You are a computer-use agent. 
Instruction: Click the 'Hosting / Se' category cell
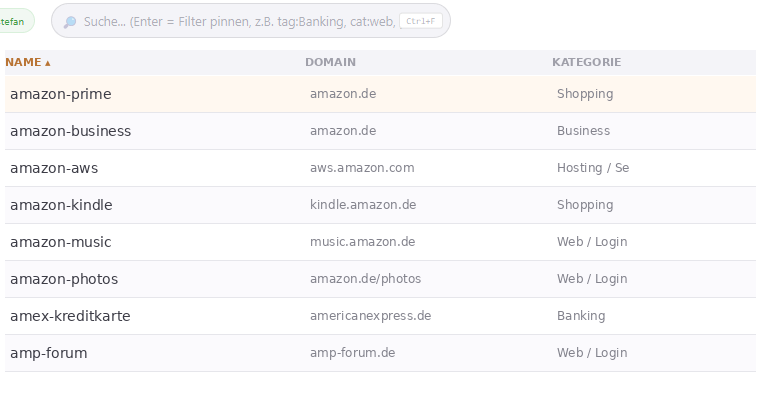593,168
